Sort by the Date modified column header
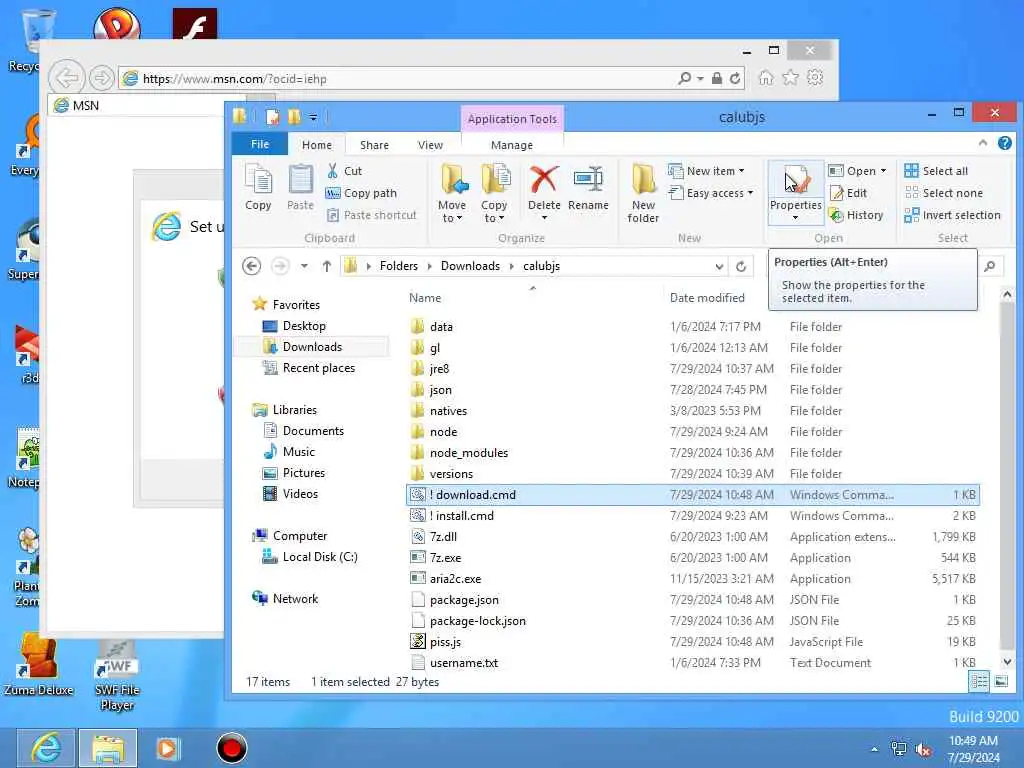 pos(707,298)
